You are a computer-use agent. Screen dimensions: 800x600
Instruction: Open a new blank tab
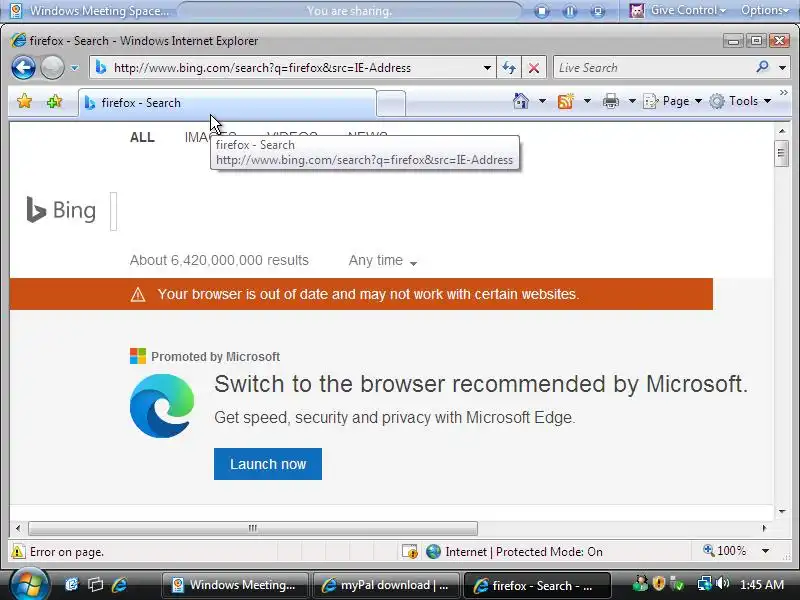tap(391, 103)
